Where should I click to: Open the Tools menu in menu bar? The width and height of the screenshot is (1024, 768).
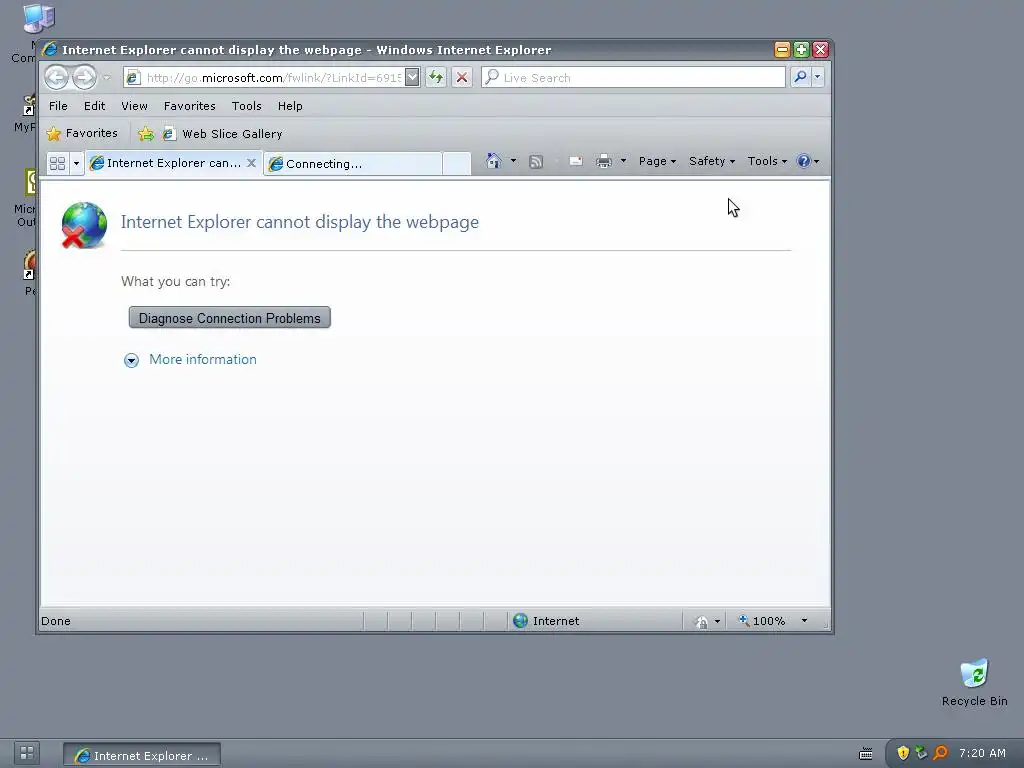[246, 106]
